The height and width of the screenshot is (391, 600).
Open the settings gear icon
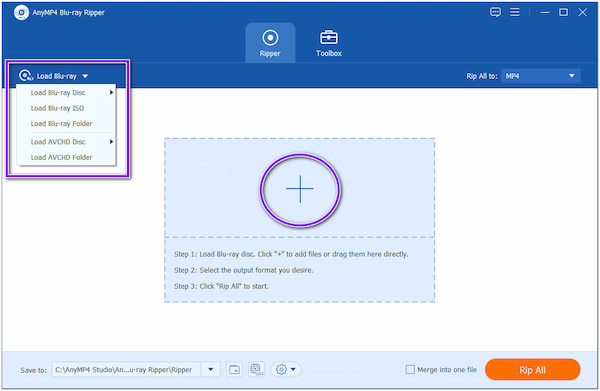click(286, 370)
